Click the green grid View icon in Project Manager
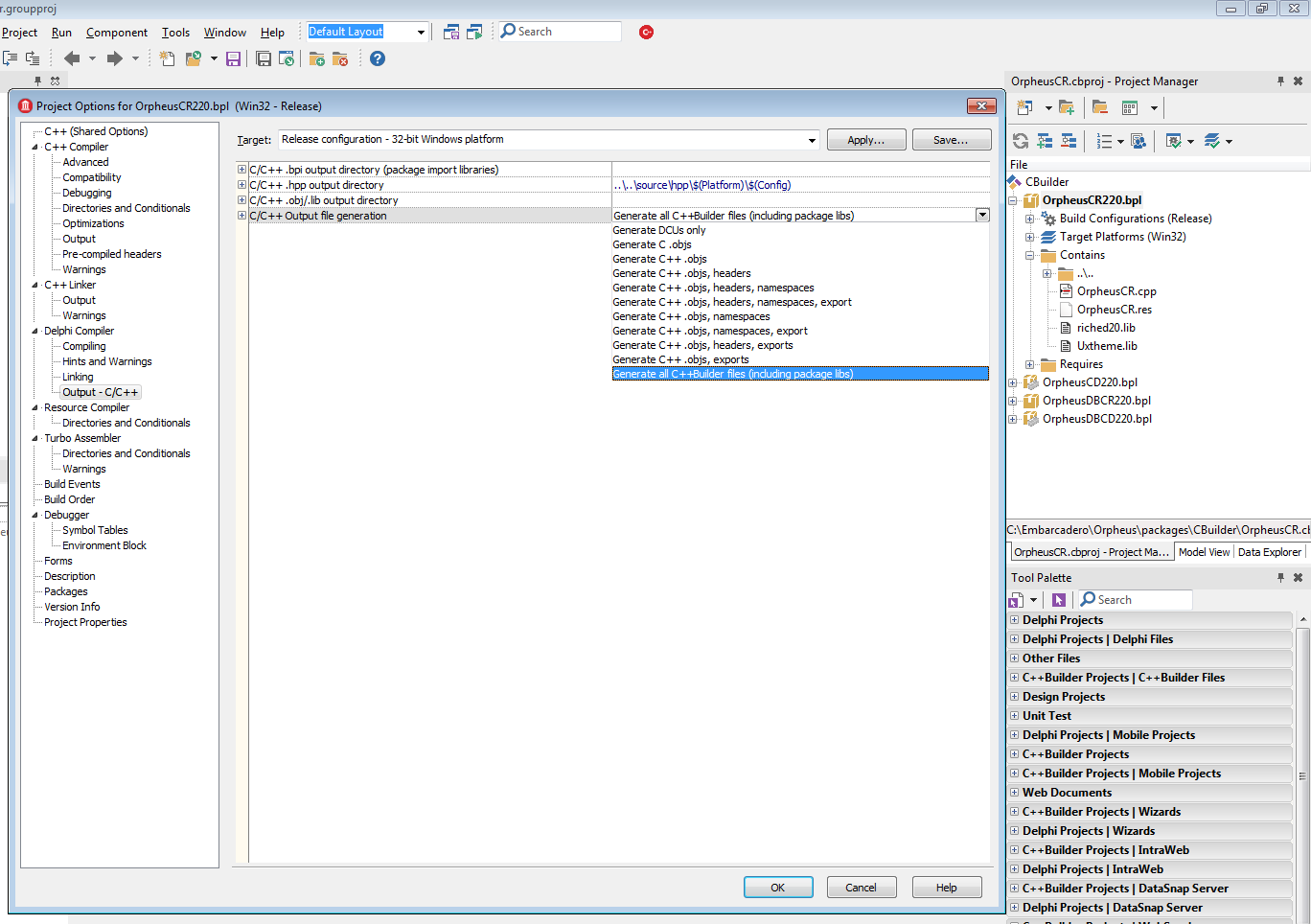The image size is (1311, 924). pos(1130,107)
